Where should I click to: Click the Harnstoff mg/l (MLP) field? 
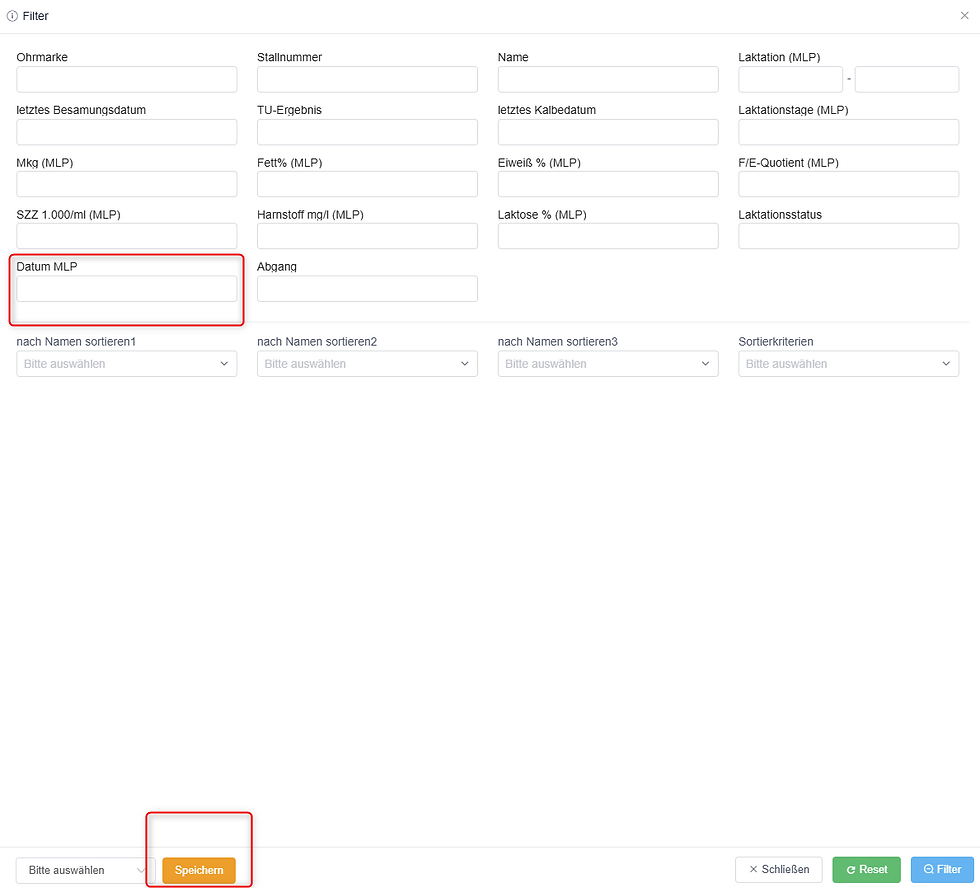pyautogui.click(x=367, y=236)
